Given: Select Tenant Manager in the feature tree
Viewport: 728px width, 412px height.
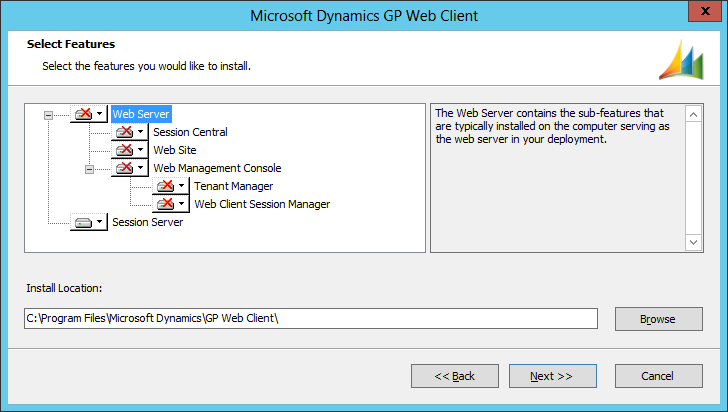Looking at the screenshot, I should tap(233, 186).
